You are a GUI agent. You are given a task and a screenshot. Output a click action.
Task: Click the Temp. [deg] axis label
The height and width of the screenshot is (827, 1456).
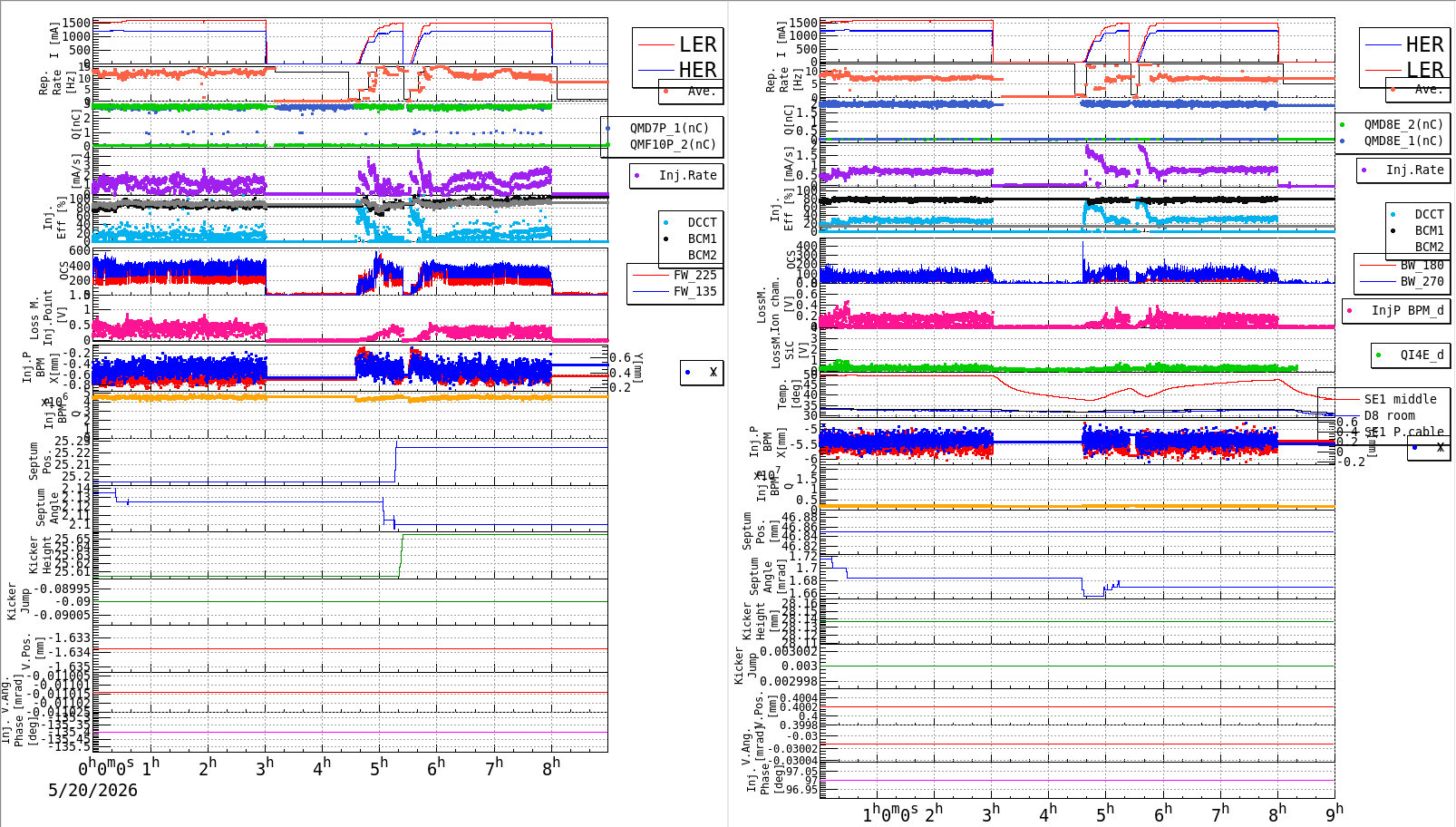(x=790, y=394)
